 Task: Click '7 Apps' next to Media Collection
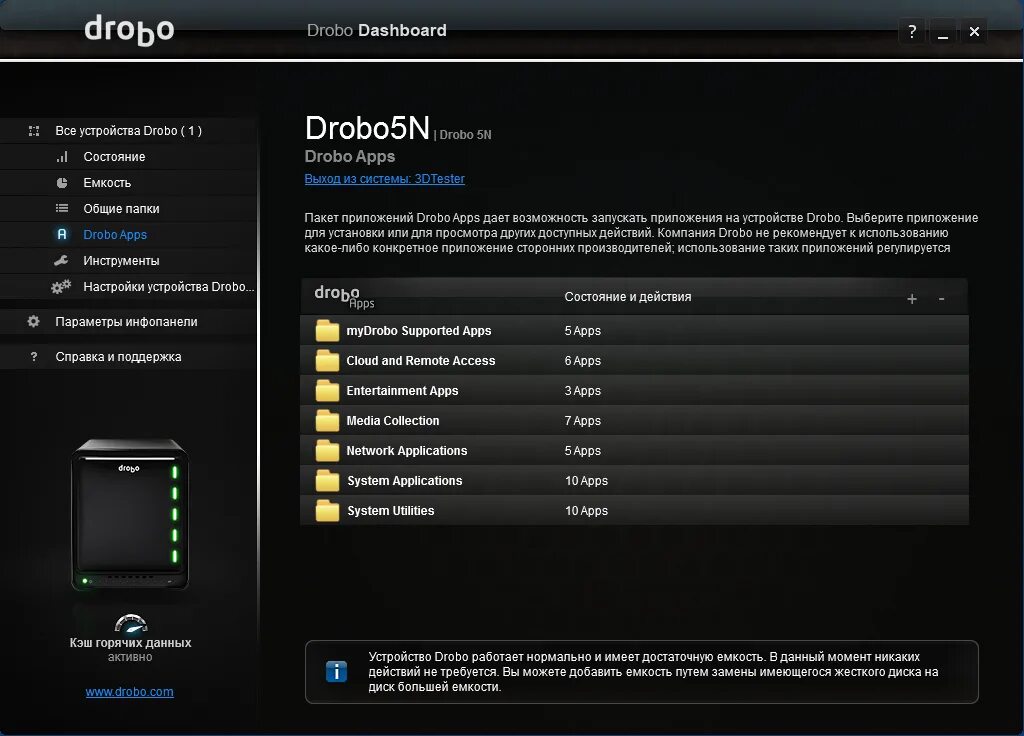[x=583, y=421]
